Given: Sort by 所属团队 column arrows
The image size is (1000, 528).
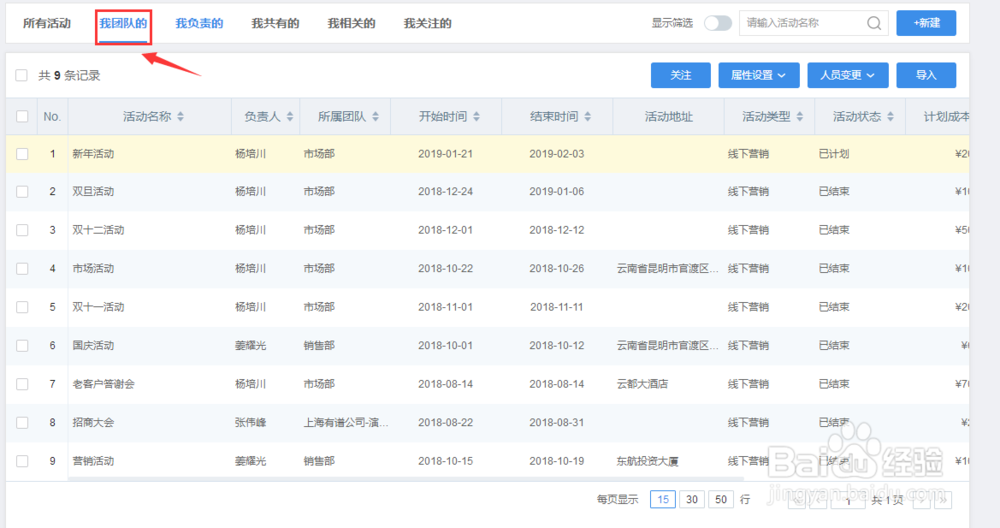Looking at the screenshot, I should (375, 117).
